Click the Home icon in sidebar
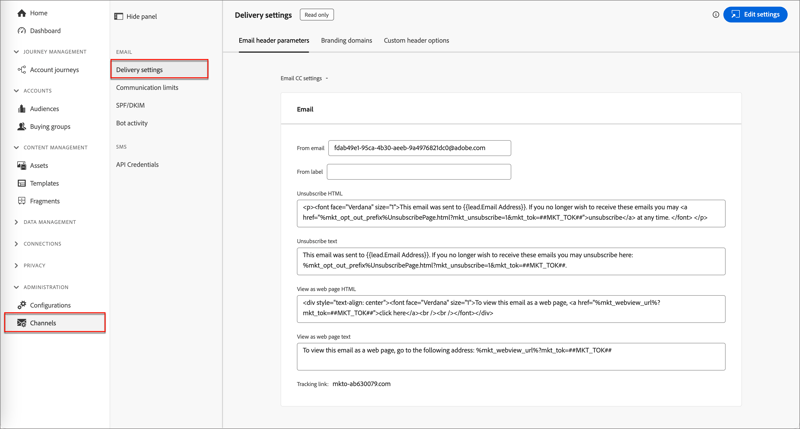This screenshot has height=429, width=800. 22,13
